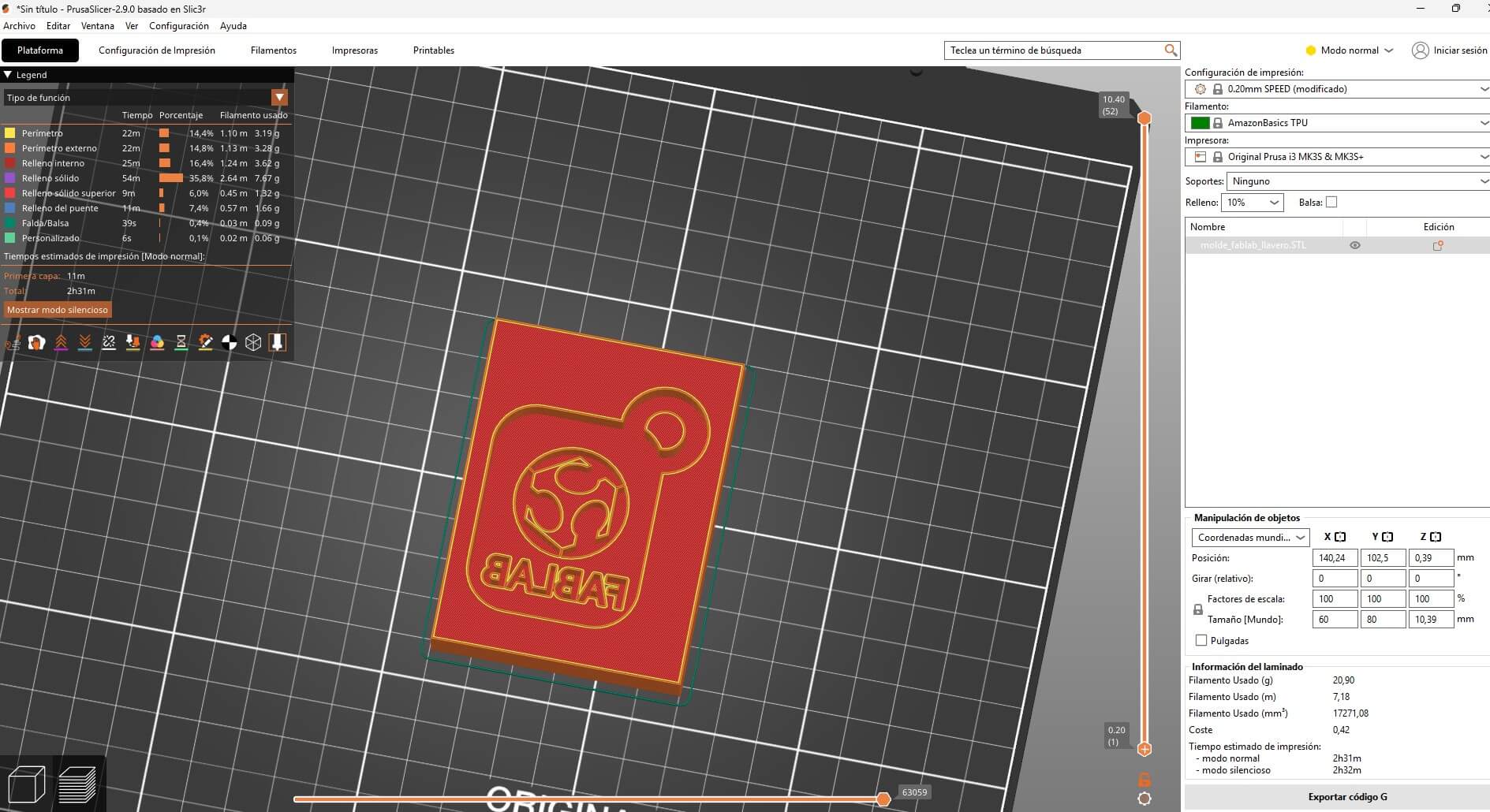The height and width of the screenshot is (812, 1490).
Task: Open Tipo de función dropdown arrow
Action: pyautogui.click(x=279, y=97)
